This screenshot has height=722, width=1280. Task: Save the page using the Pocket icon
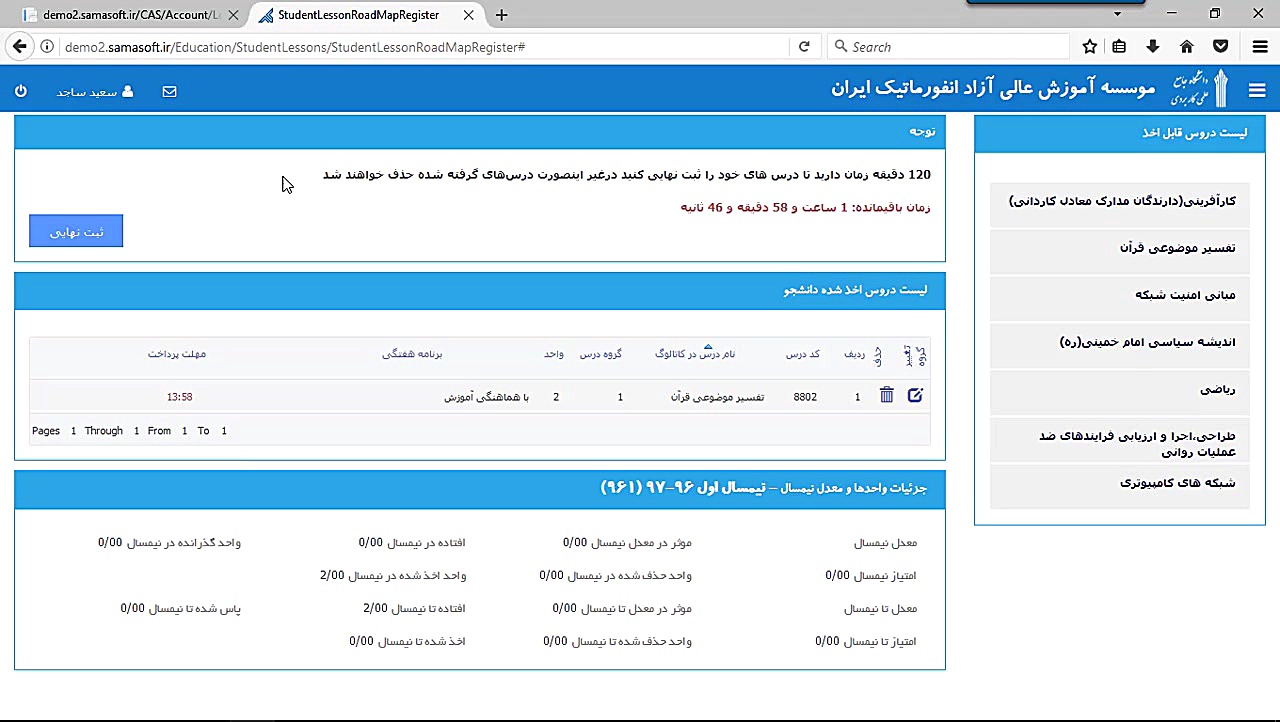pyautogui.click(x=1220, y=46)
